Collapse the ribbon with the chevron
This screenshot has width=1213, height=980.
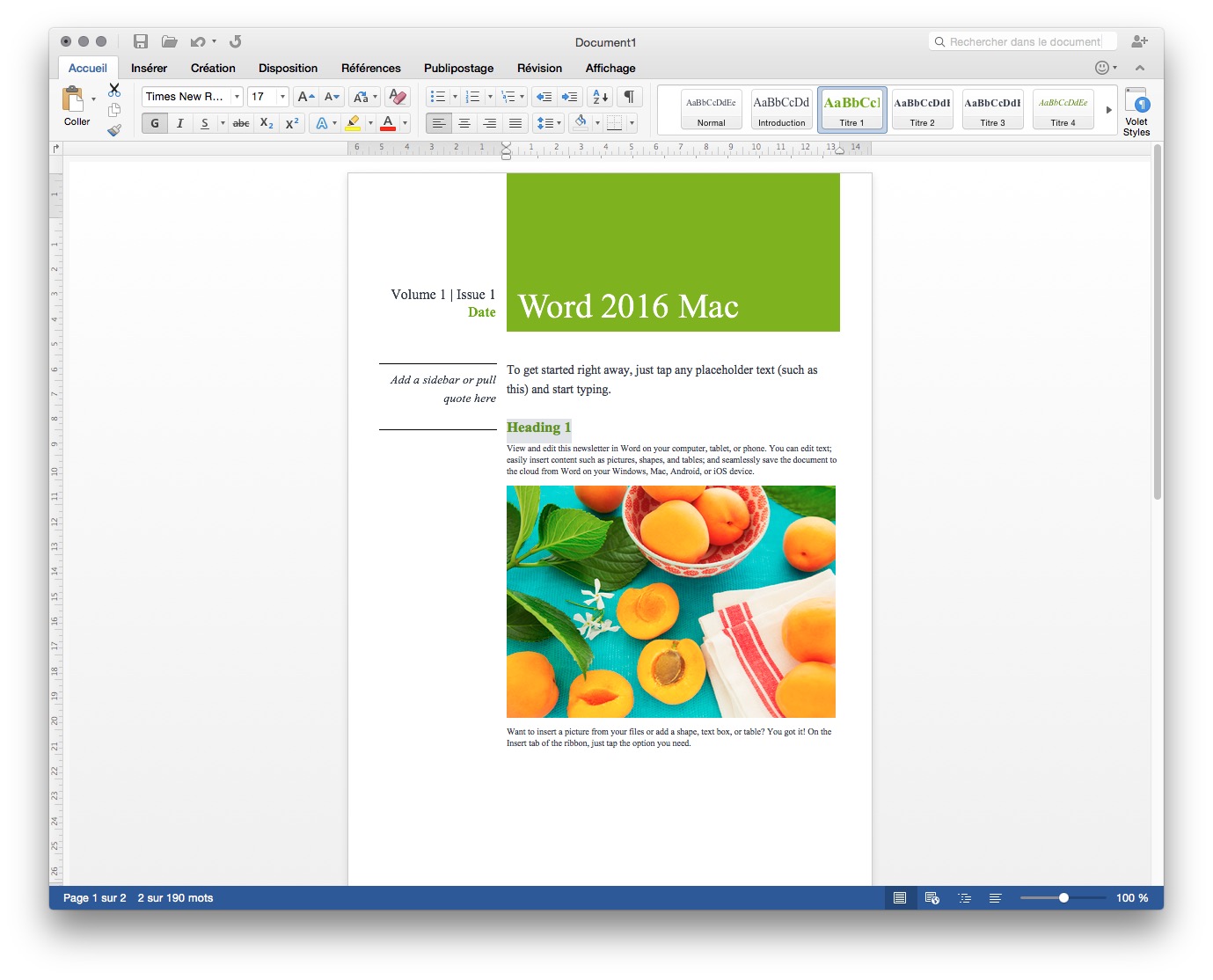(1140, 68)
